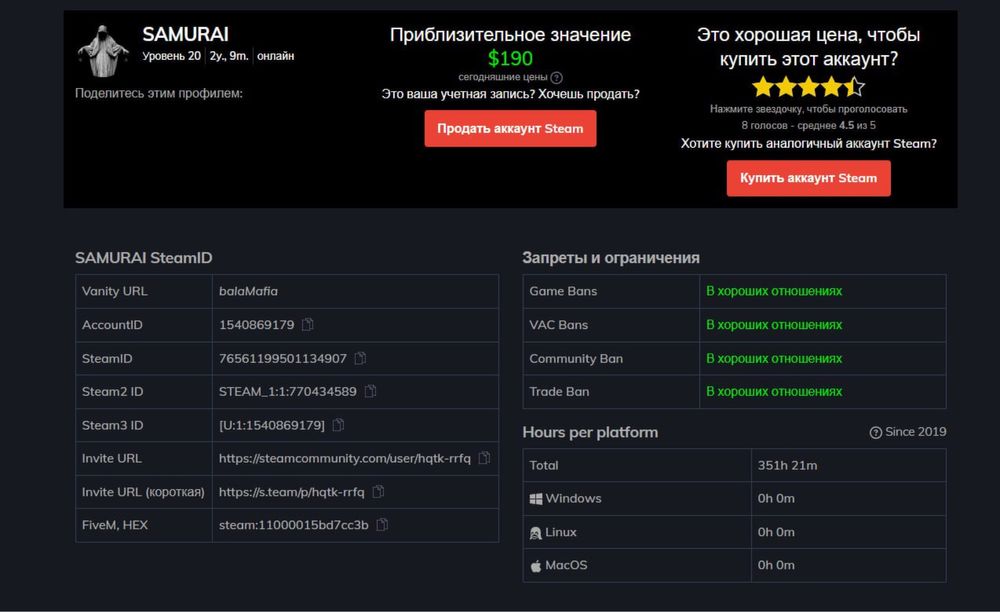Click the 'Invite URL (короткая)' label
1000x612 pixels.
coord(143,492)
